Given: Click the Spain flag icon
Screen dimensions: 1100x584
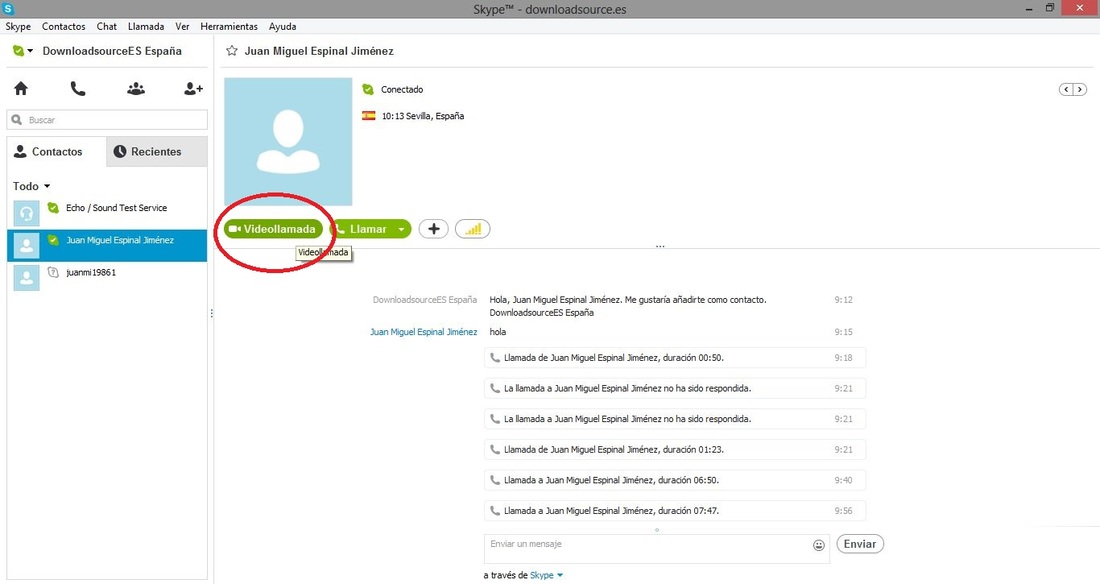Looking at the screenshot, I should point(368,116).
